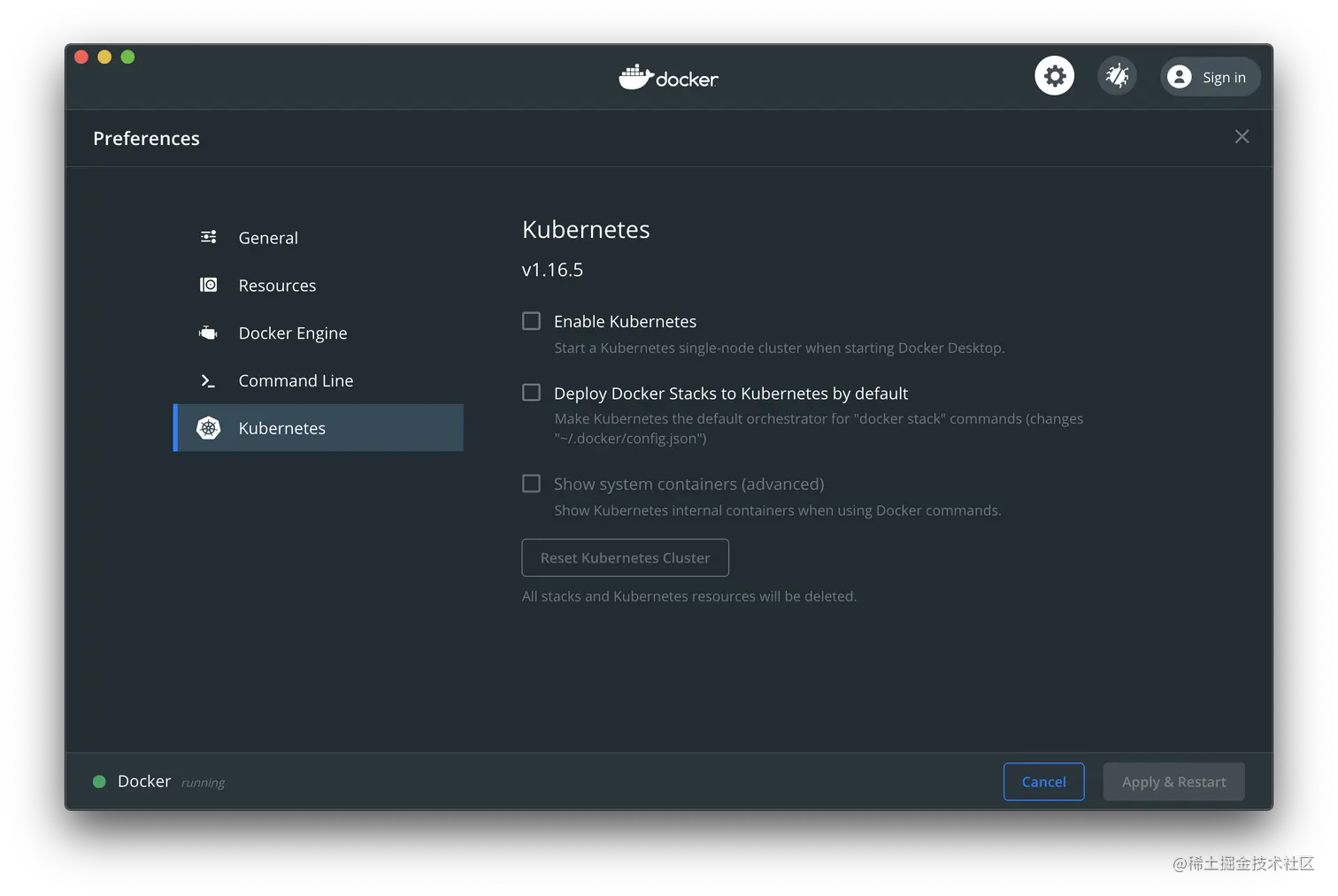Viewport: 1338px width, 896px height.
Task: Click "Show Kubernetes internal containers" description
Action: click(x=778, y=511)
